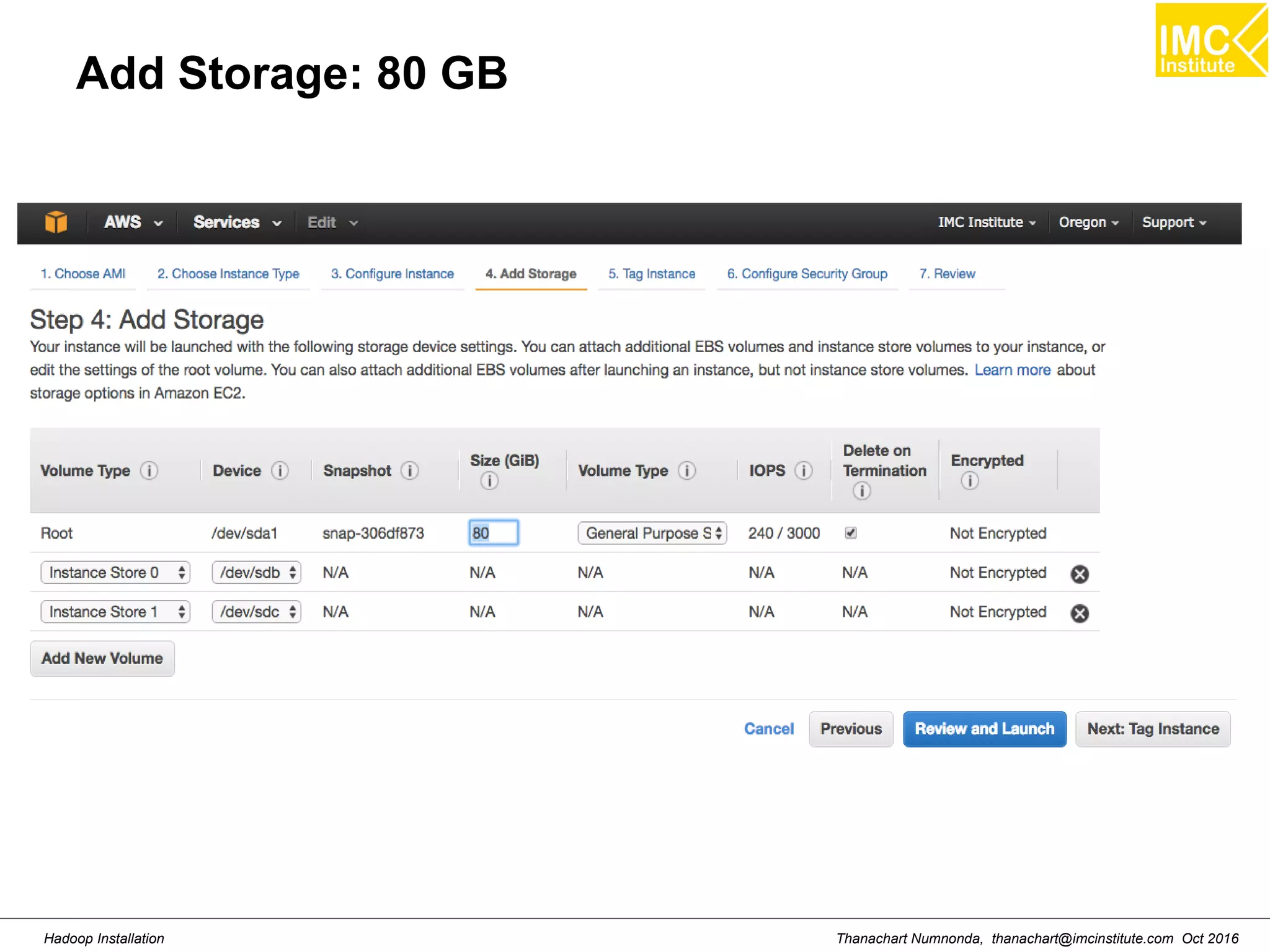Open the AWS dropdown menu
Viewport: 1270px width, 952px height.
[133, 222]
